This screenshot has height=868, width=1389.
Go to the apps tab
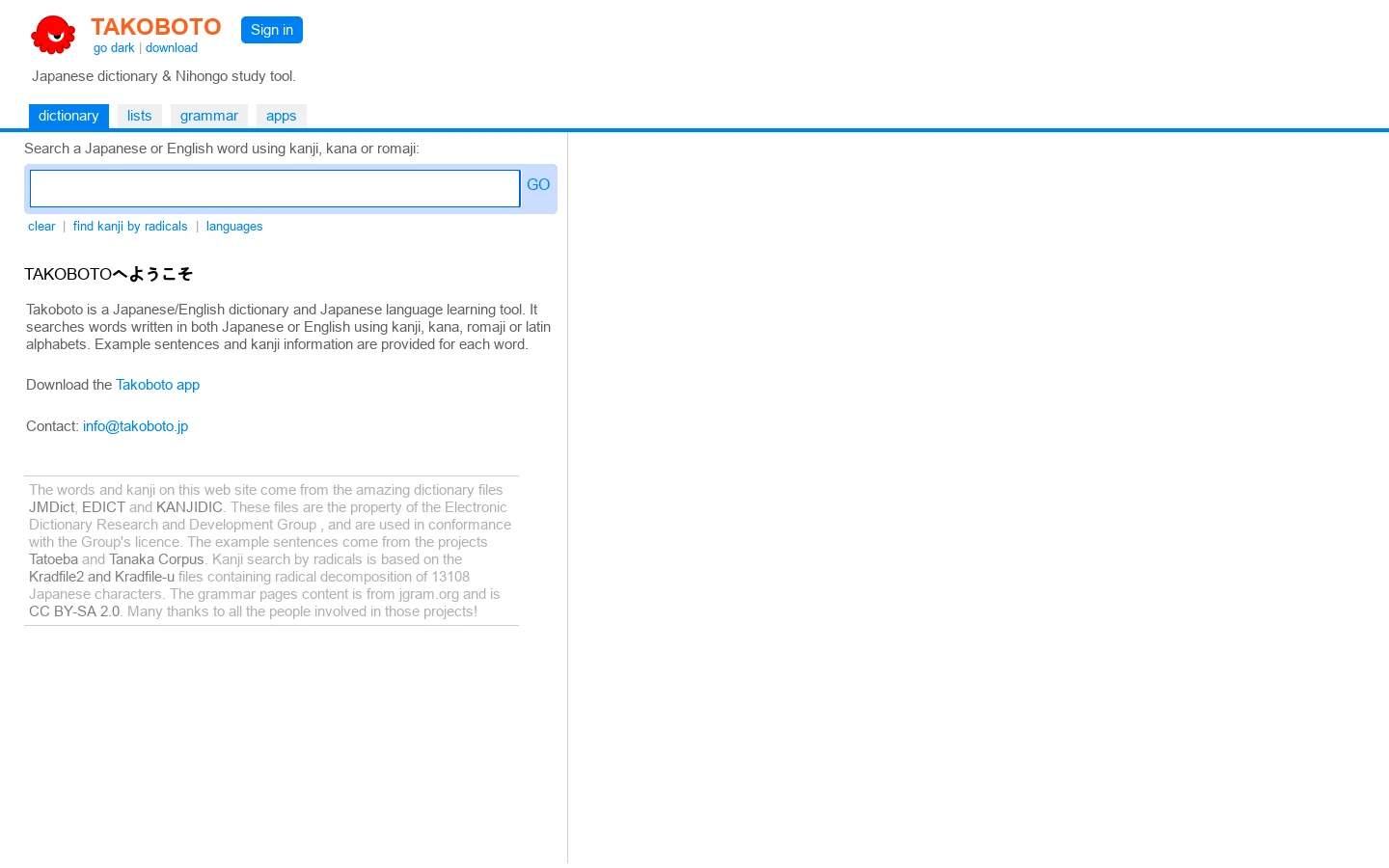282,116
